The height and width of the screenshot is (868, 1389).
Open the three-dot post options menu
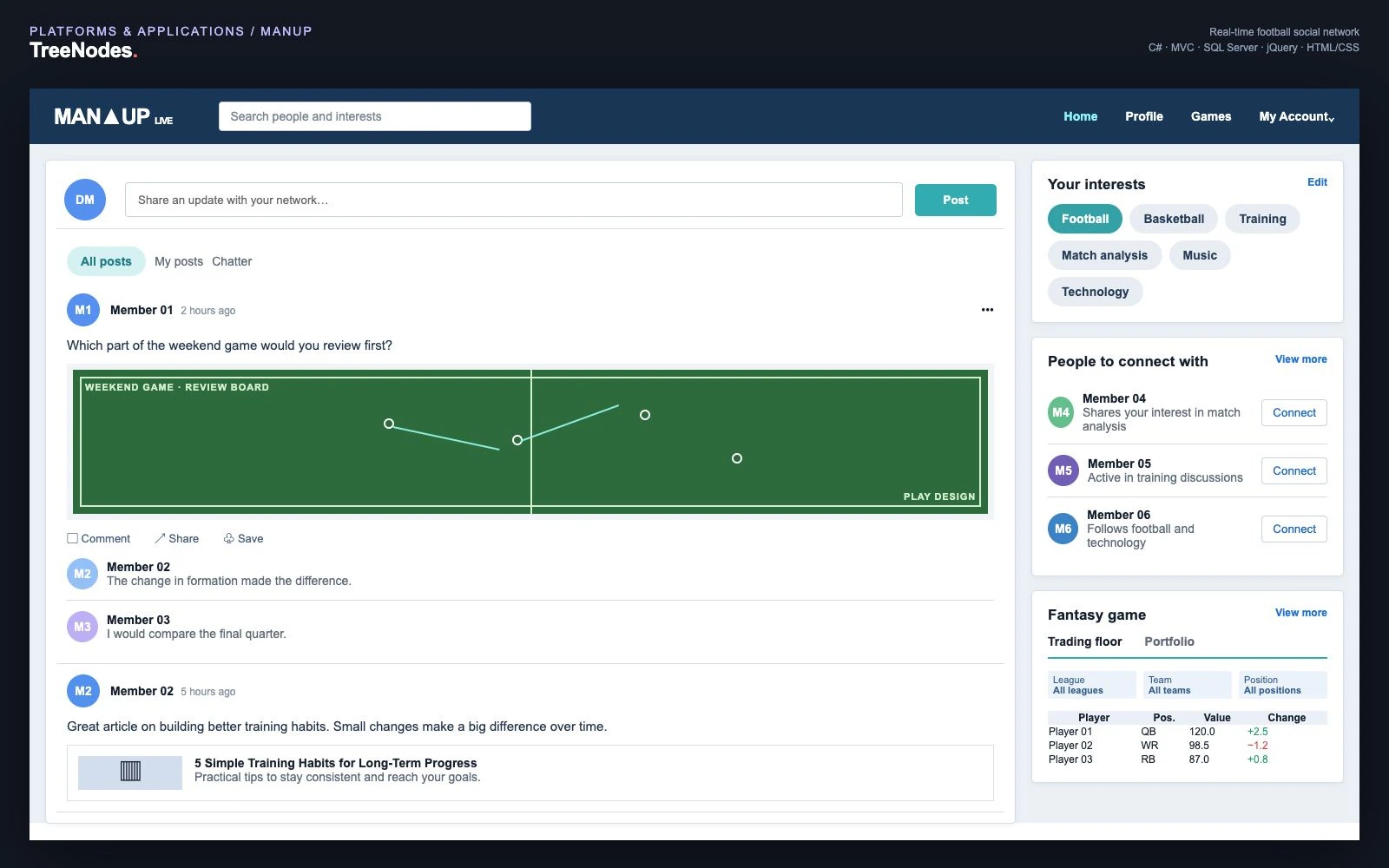(x=987, y=310)
